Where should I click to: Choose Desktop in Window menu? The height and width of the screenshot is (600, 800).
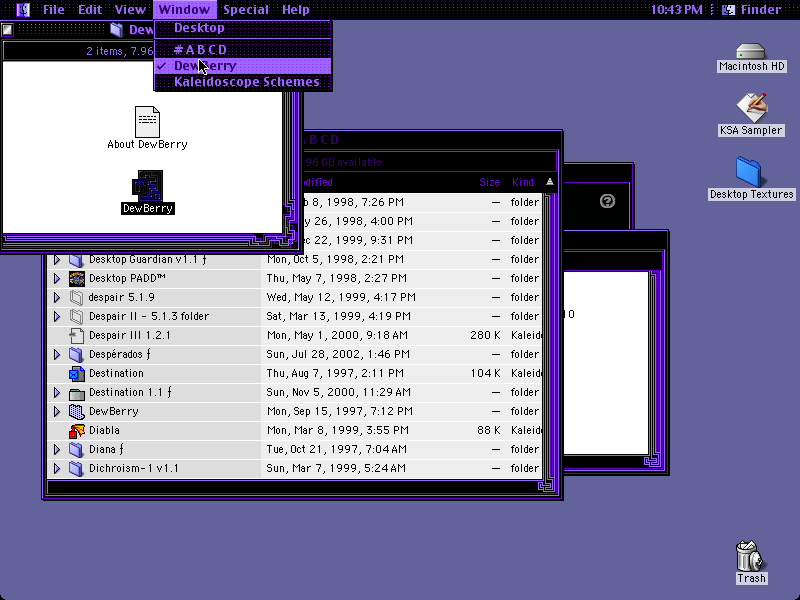243,28
